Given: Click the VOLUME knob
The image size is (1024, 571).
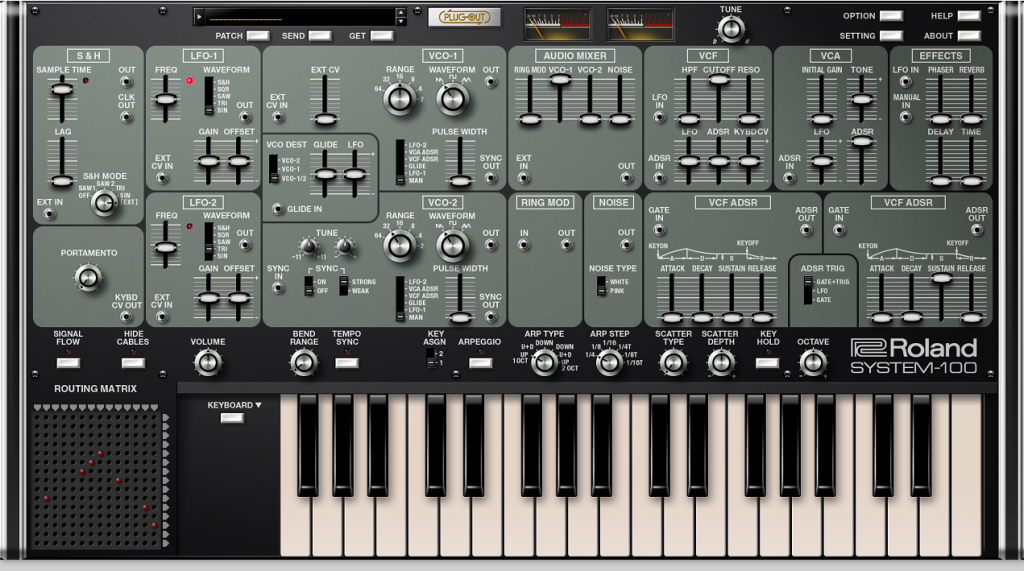Looking at the screenshot, I should pos(208,363).
